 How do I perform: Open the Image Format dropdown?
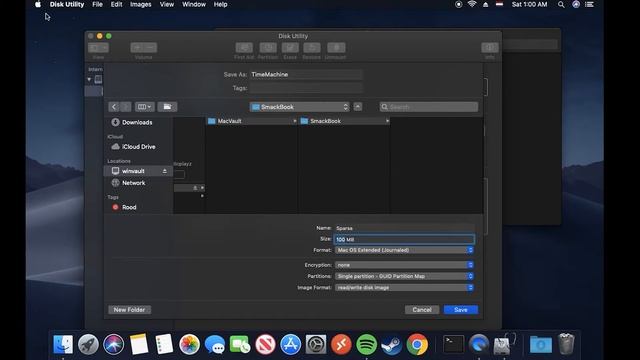(x=404, y=288)
